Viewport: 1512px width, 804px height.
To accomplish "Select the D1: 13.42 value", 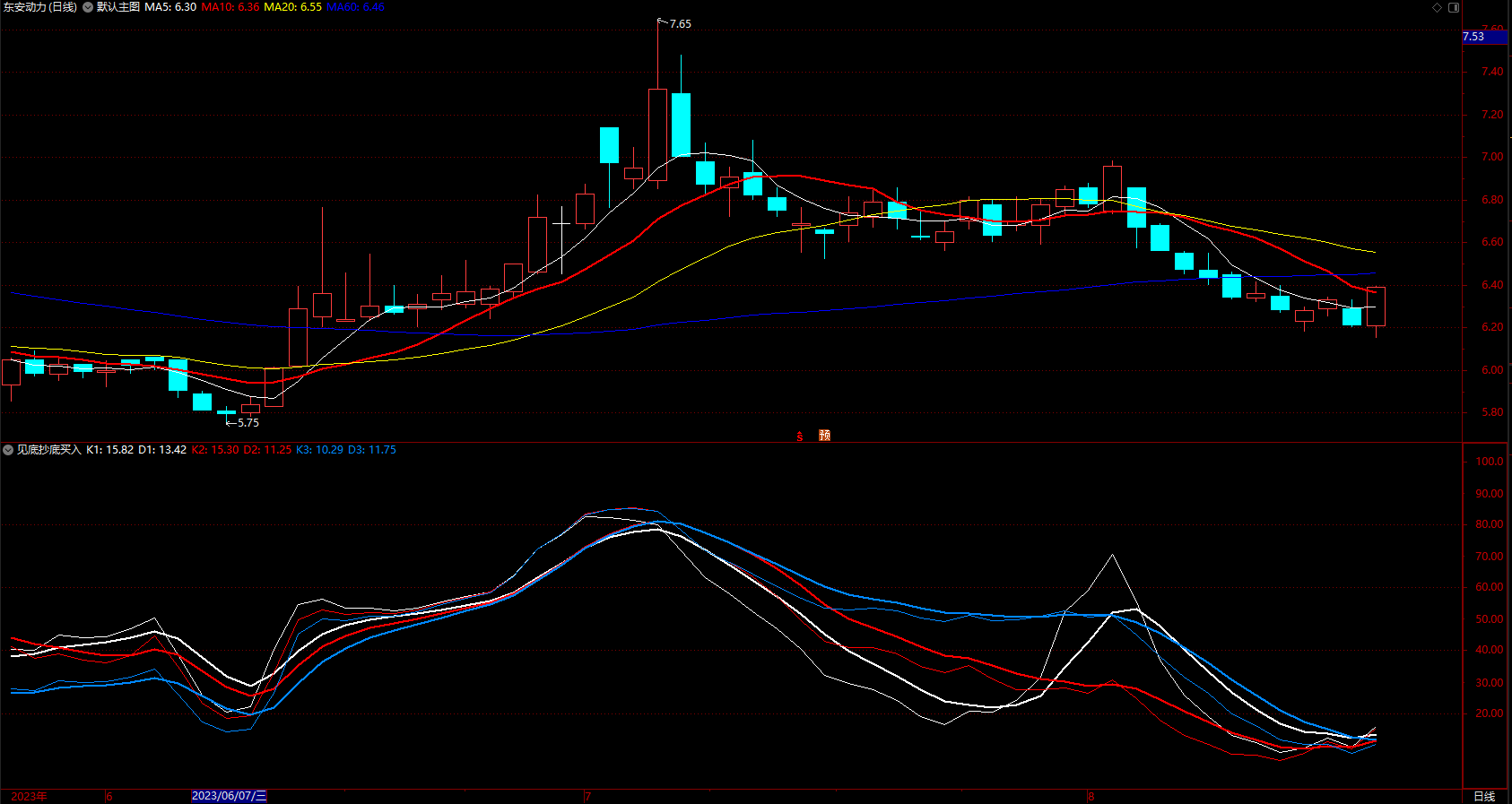I will point(162,450).
